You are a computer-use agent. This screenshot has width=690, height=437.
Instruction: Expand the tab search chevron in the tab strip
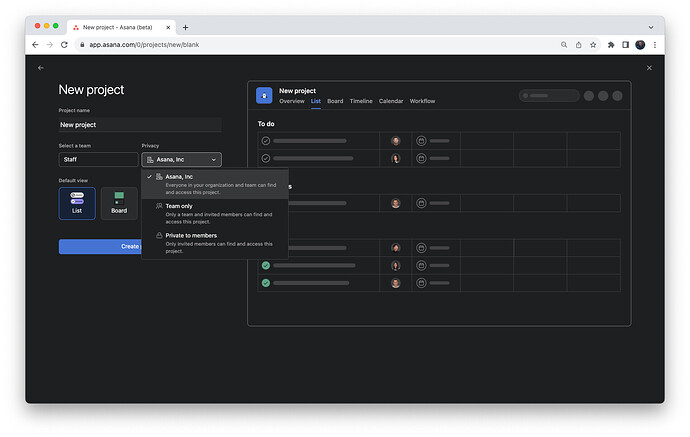point(651,27)
